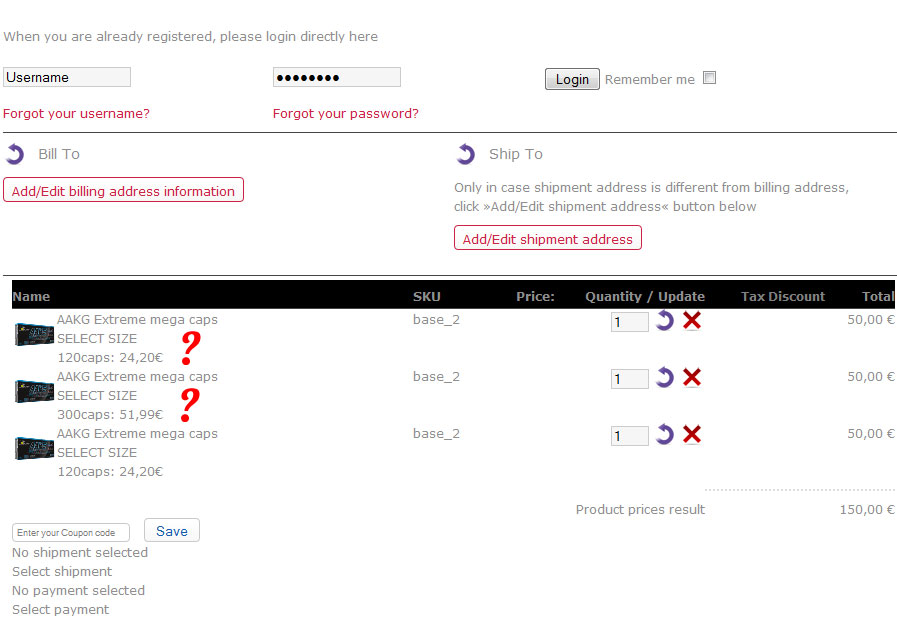897x623 pixels.
Task: Focus the Username input field
Action: click(x=67, y=77)
